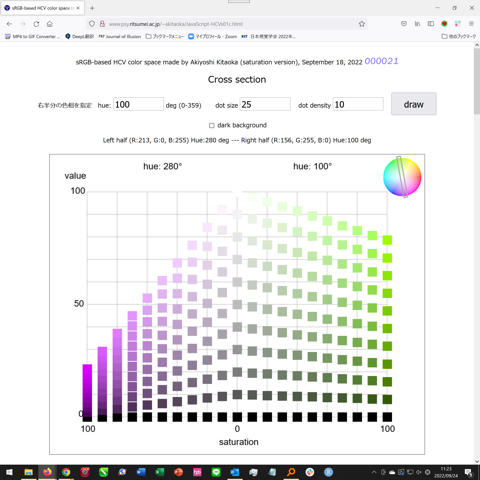The width and height of the screenshot is (480, 480).
Task: Expand the ブックマークメニュー bookmarks folder
Action: pyautogui.click(x=164, y=36)
